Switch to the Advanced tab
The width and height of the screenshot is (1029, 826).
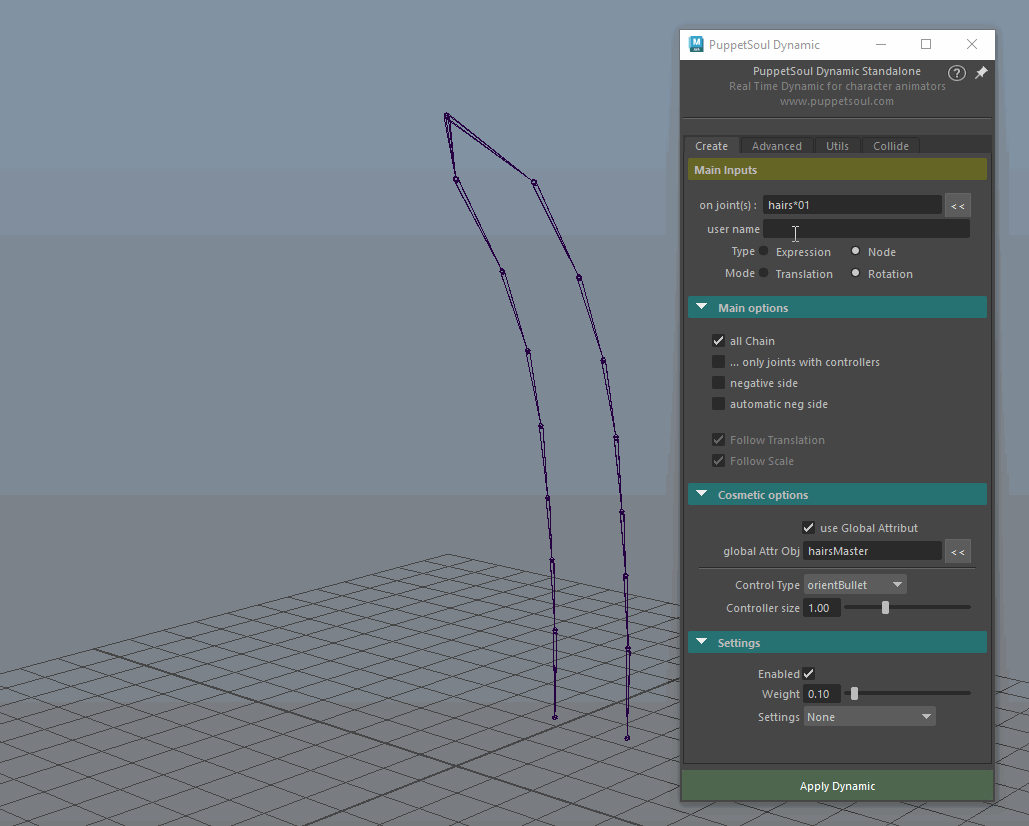pyautogui.click(x=776, y=146)
